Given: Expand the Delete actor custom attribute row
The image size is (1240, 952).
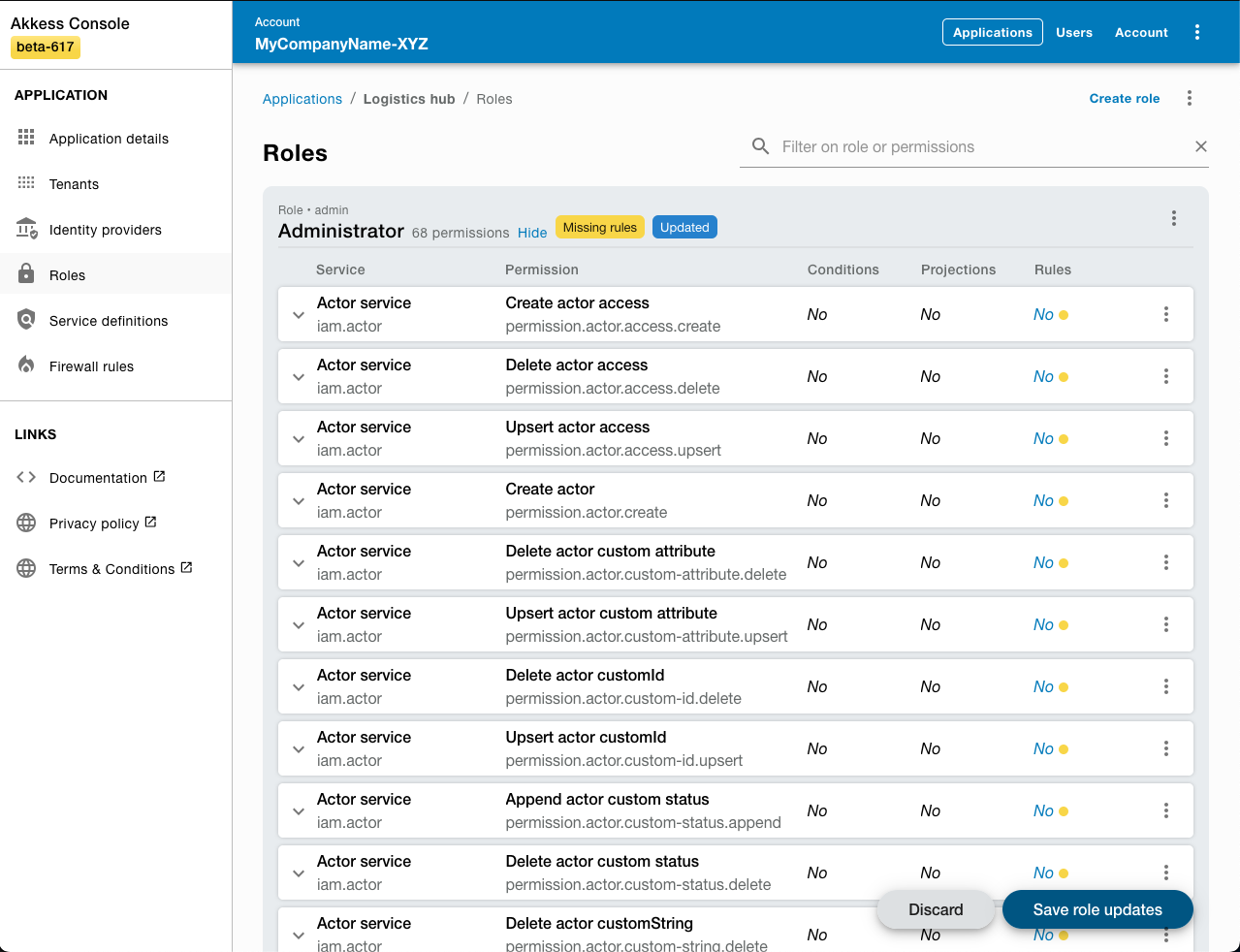Looking at the screenshot, I should tap(298, 562).
